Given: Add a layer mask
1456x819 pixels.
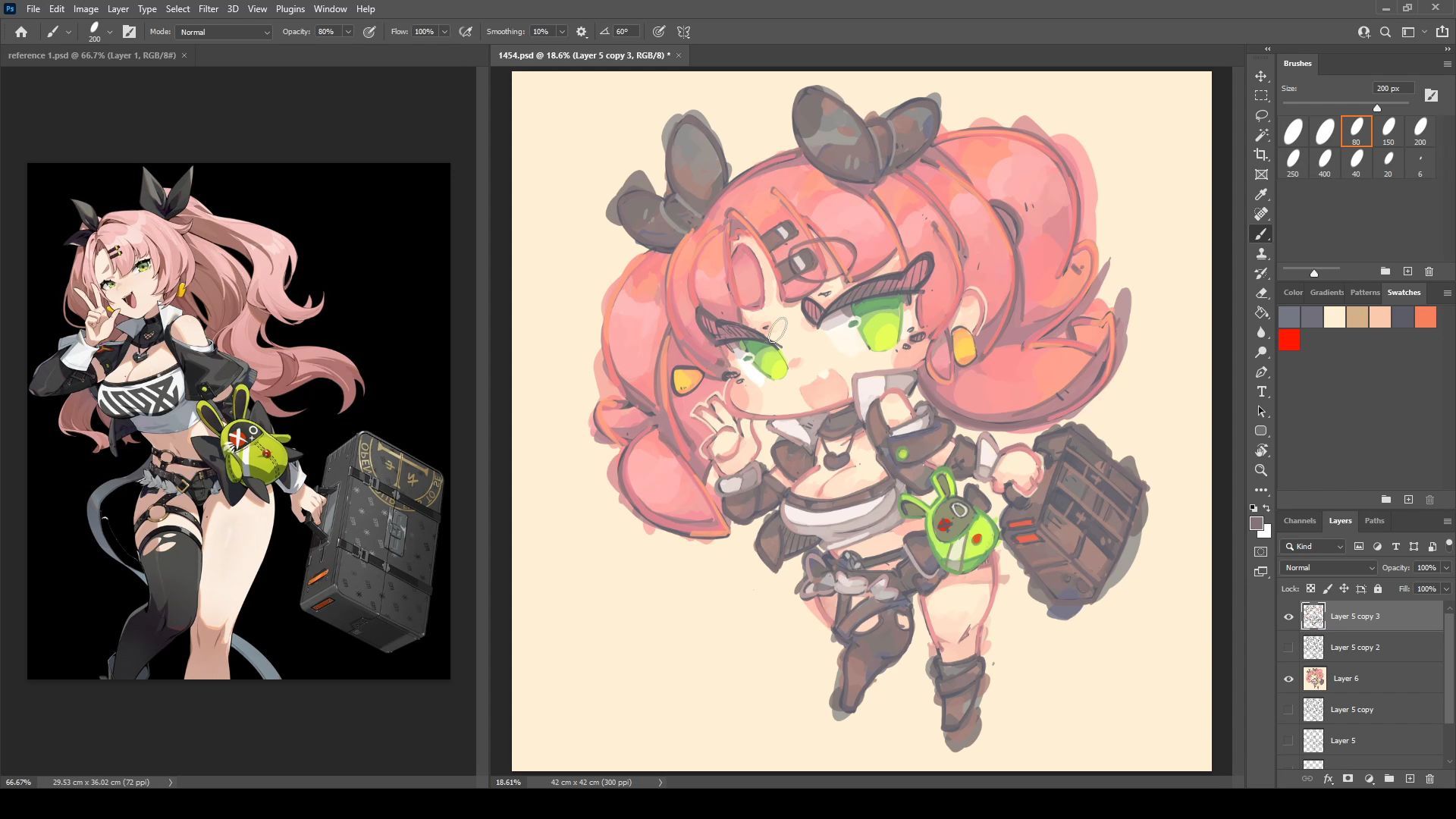Looking at the screenshot, I should click(1348, 779).
